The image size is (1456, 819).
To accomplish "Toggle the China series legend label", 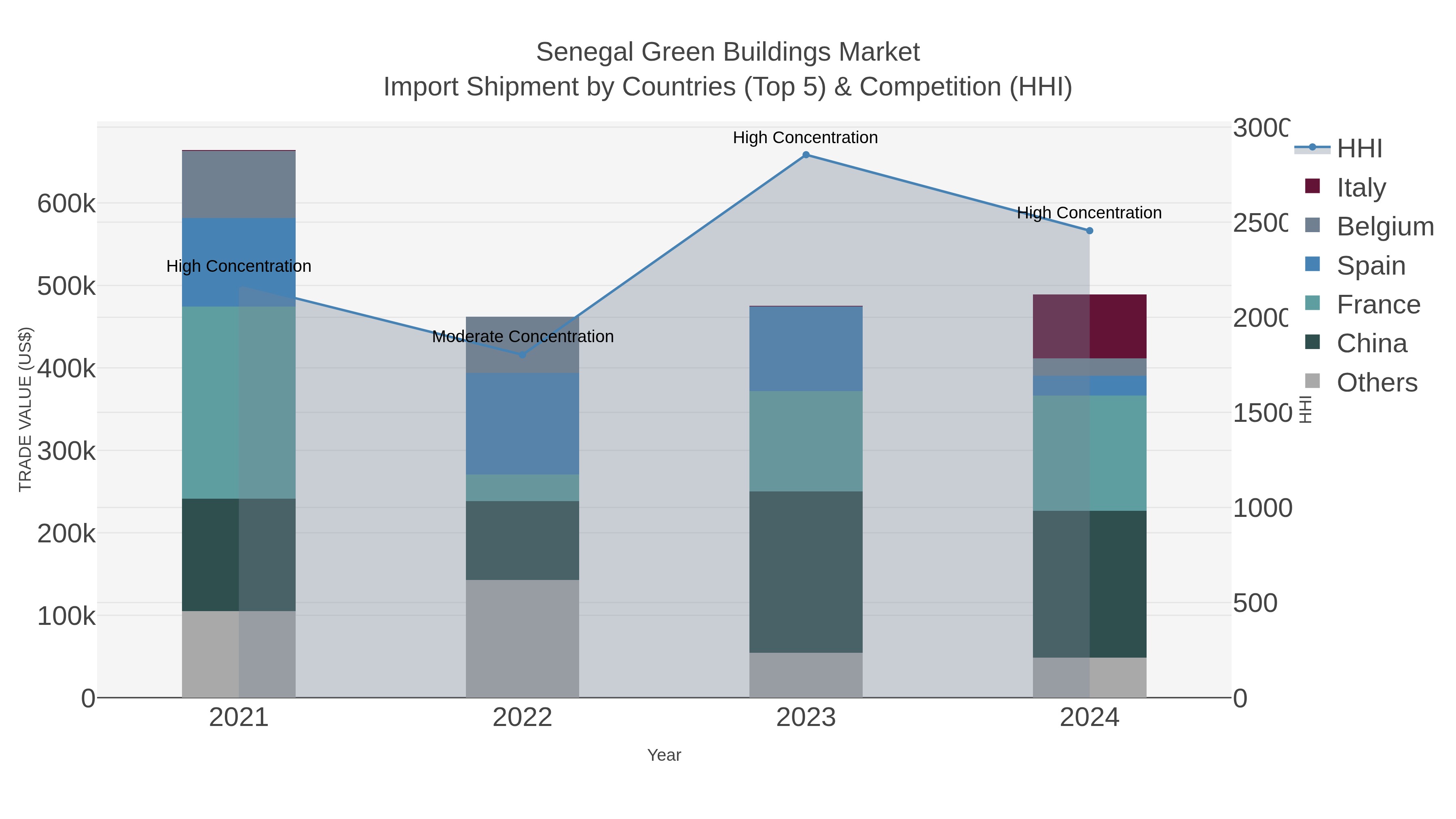I will click(1372, 343).
